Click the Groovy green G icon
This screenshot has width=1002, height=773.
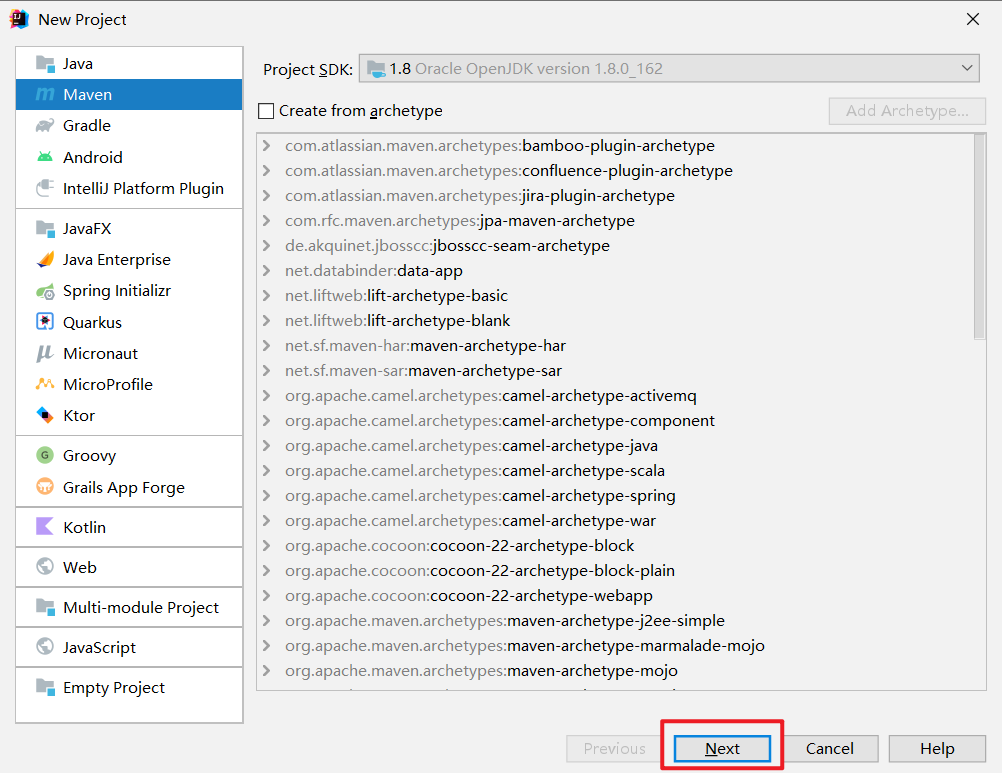tap(45, 455)
